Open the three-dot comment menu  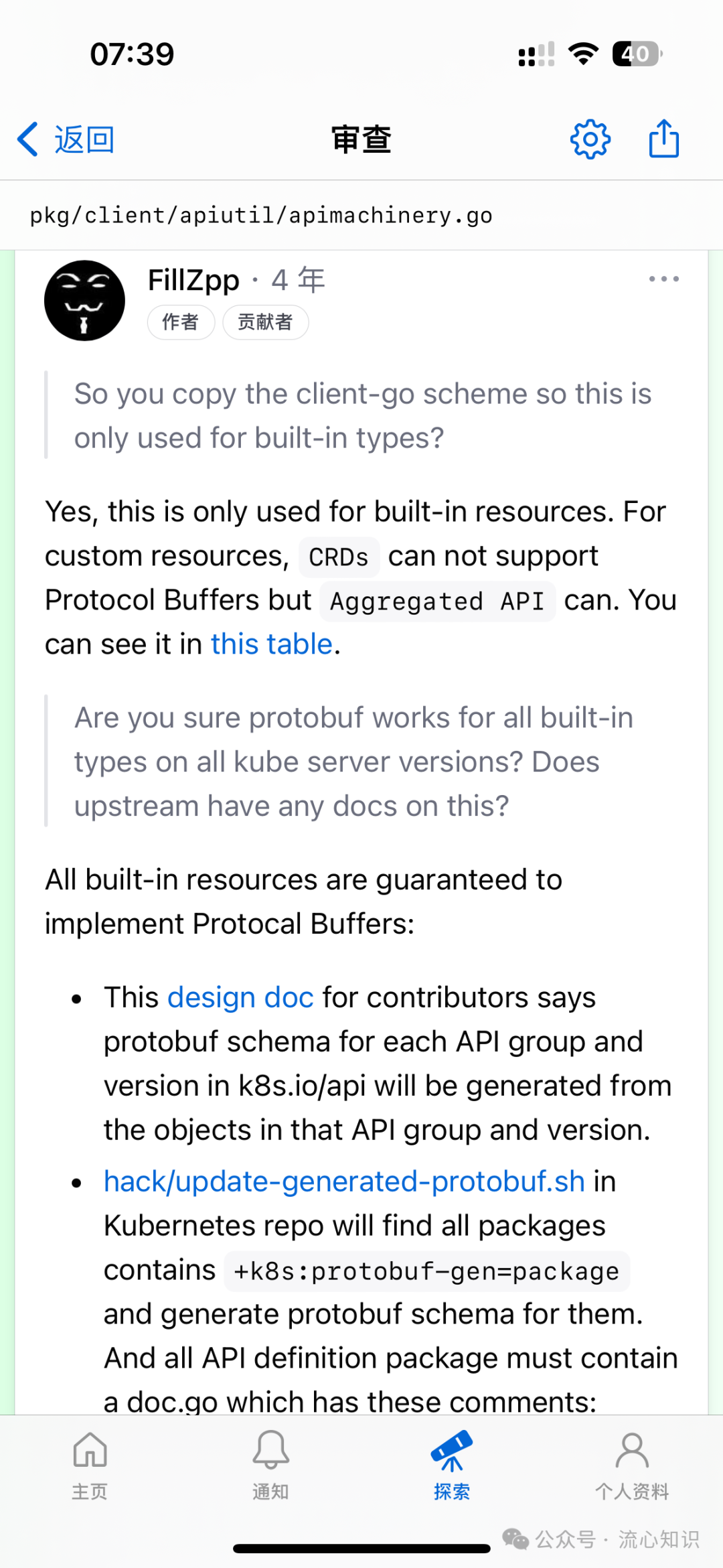[x=663, y=279]
